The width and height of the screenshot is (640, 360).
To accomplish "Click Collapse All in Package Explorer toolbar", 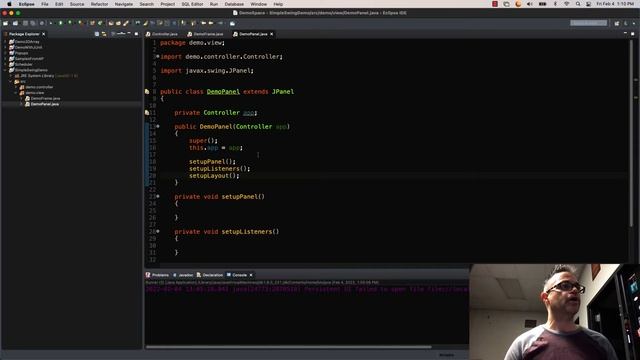I will (x=97, y=34).
